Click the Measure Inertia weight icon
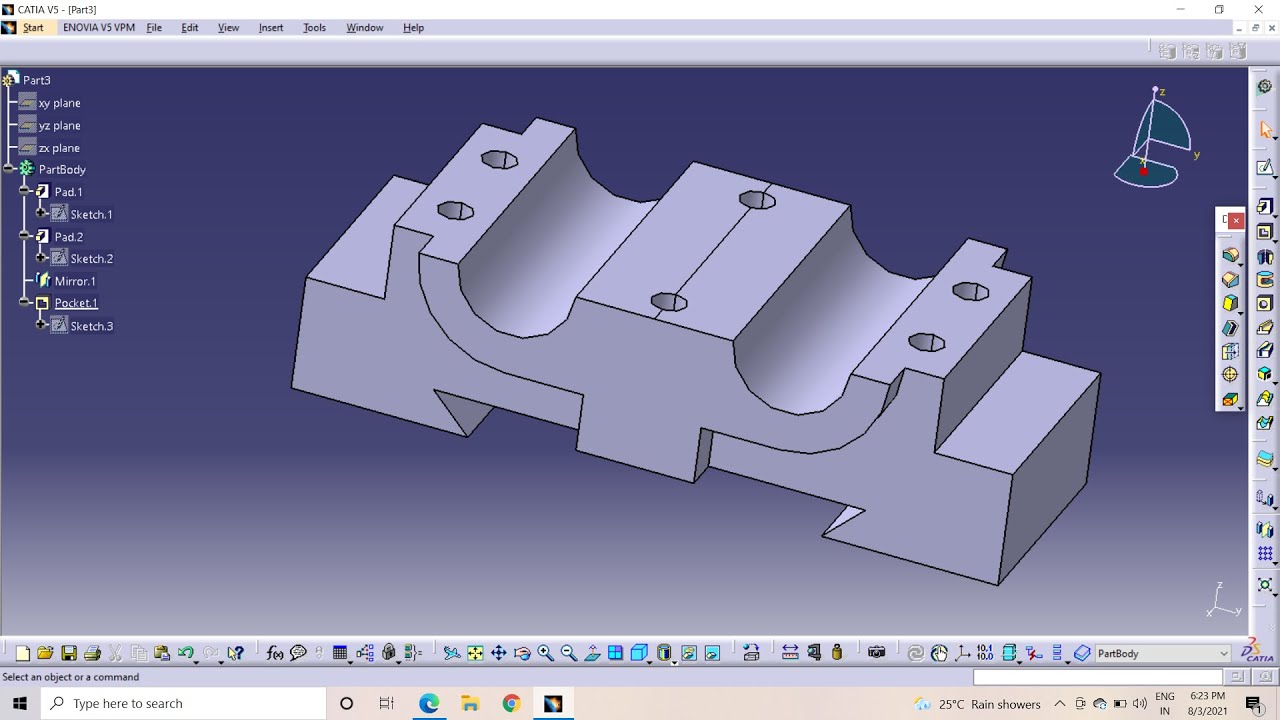 (x=837, y=653)
